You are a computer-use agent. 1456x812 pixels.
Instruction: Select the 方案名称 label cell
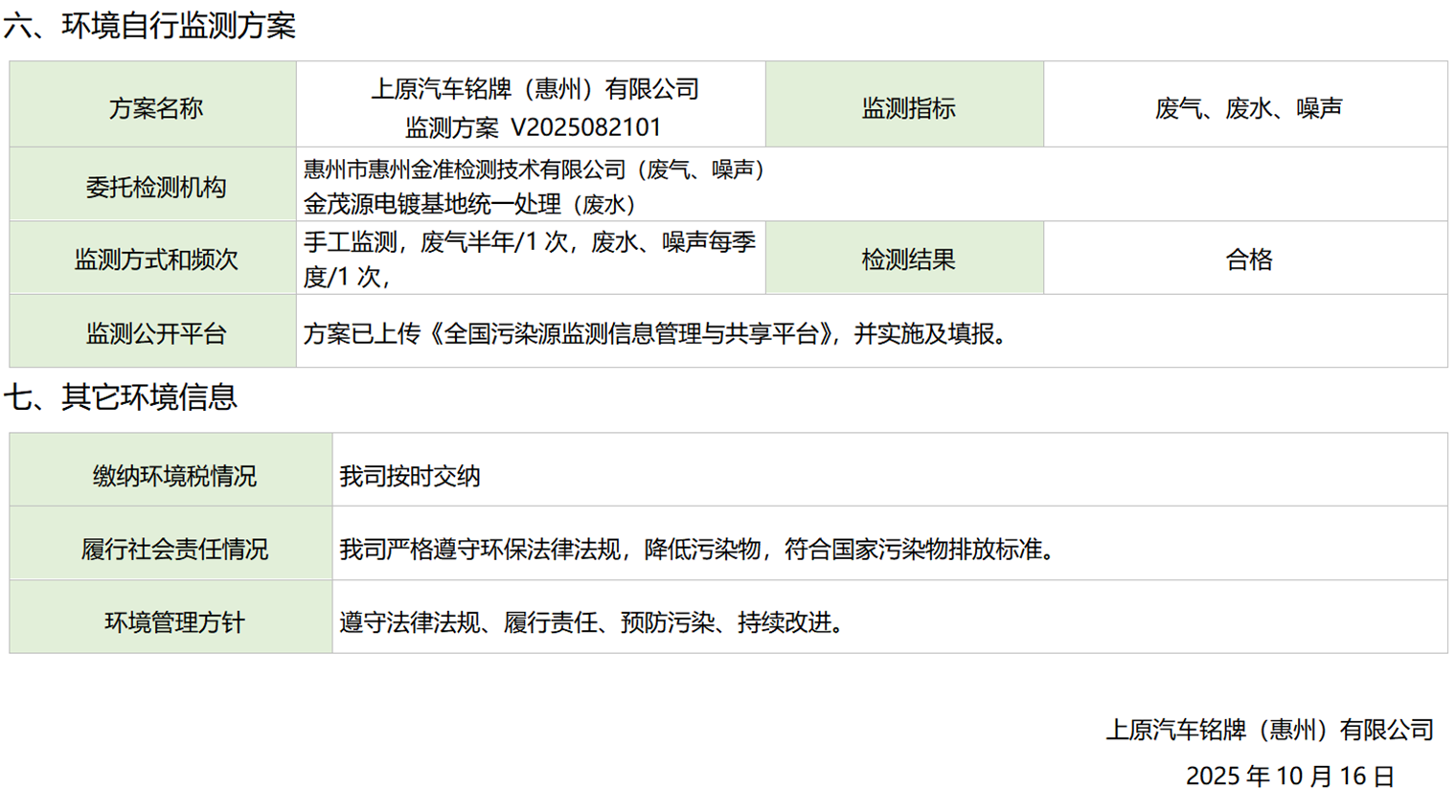point(154,108)
